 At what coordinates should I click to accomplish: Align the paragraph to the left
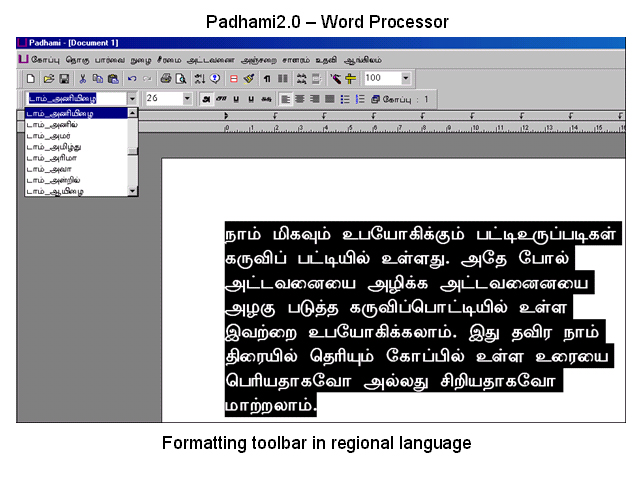pyautogui.click(x=285, y=99)
